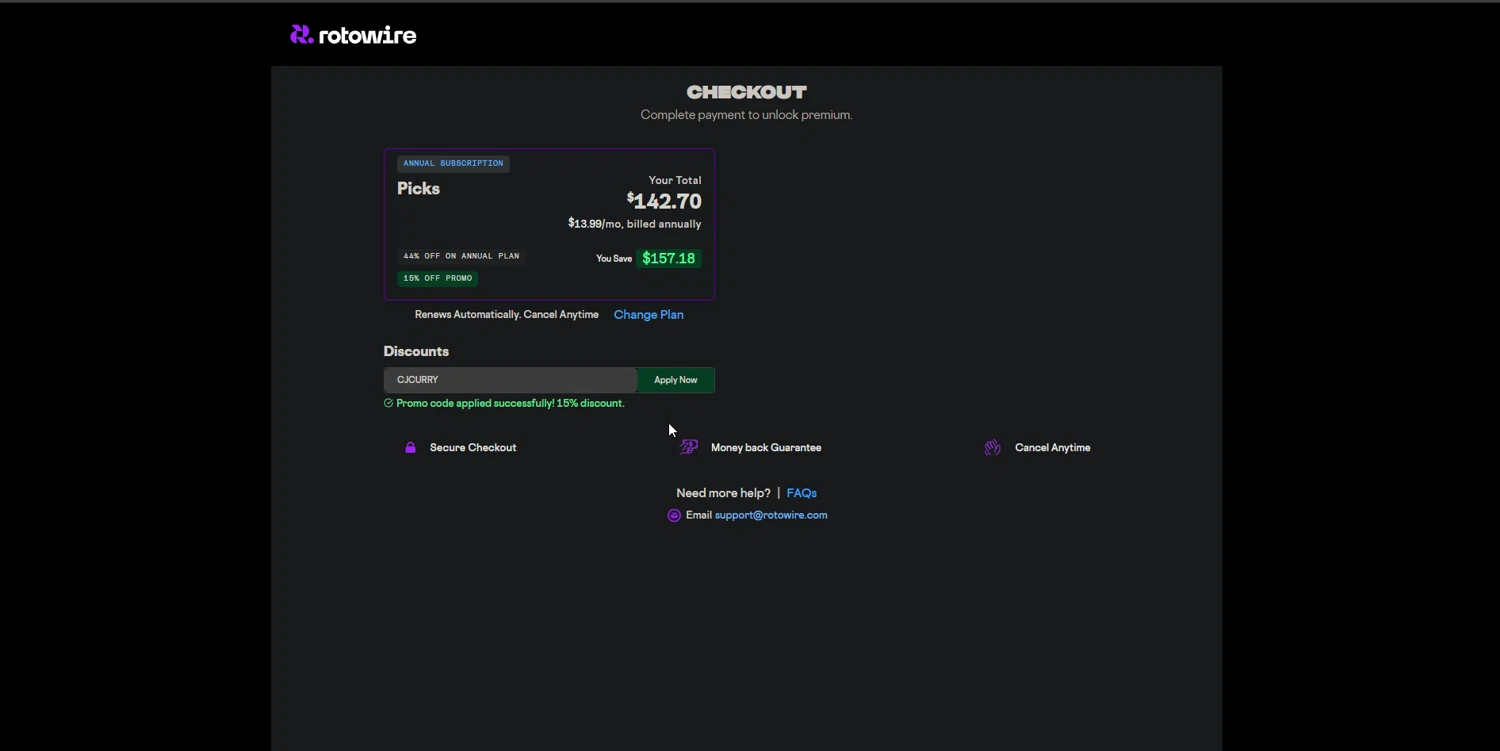Image resolution: width=1500 pixels, height=751 pixels.
Task: Focus the CJCURRY promo code field
Action: click(510, 380)
